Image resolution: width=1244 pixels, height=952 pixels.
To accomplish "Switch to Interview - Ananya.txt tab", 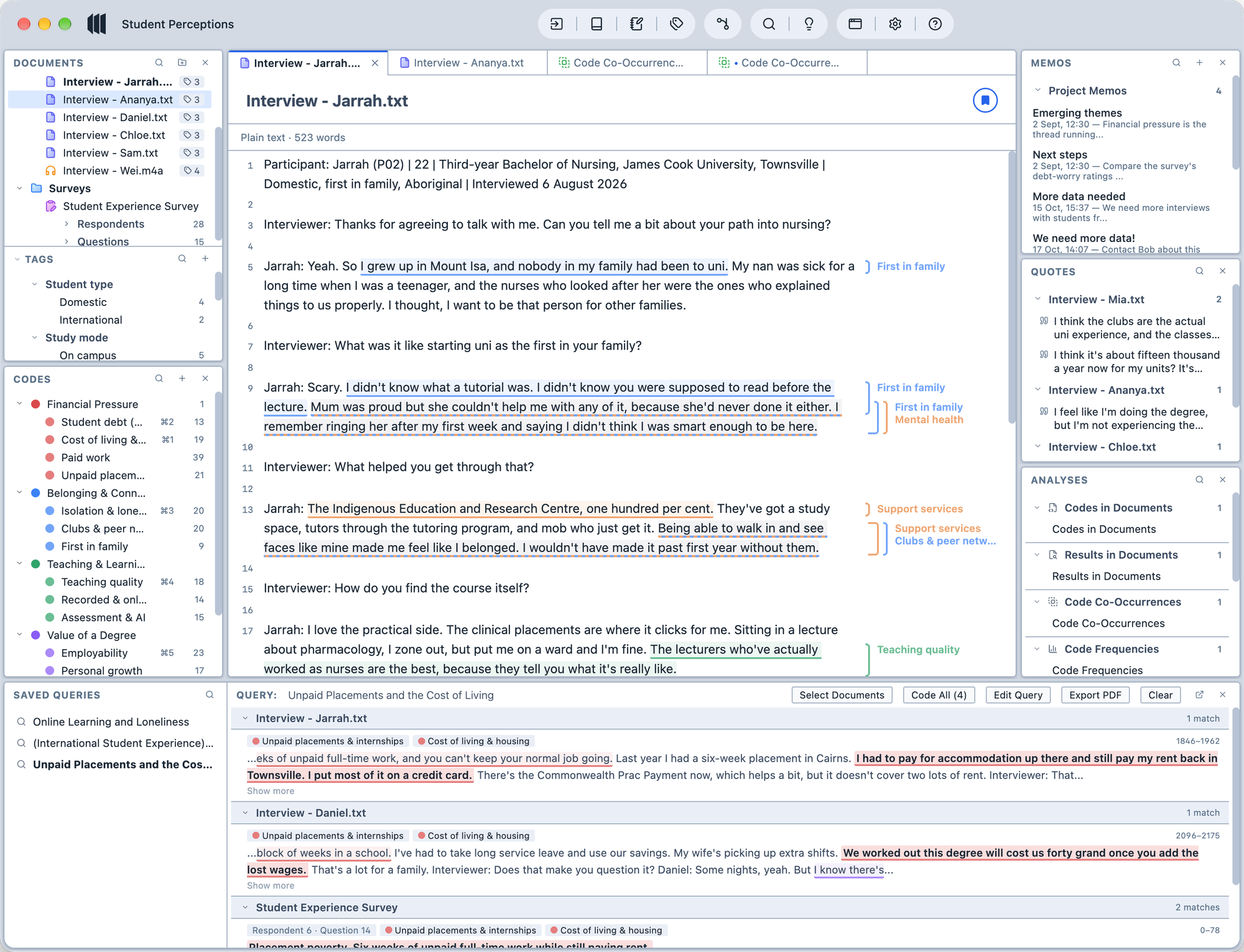I will click(x=468, y=63).
